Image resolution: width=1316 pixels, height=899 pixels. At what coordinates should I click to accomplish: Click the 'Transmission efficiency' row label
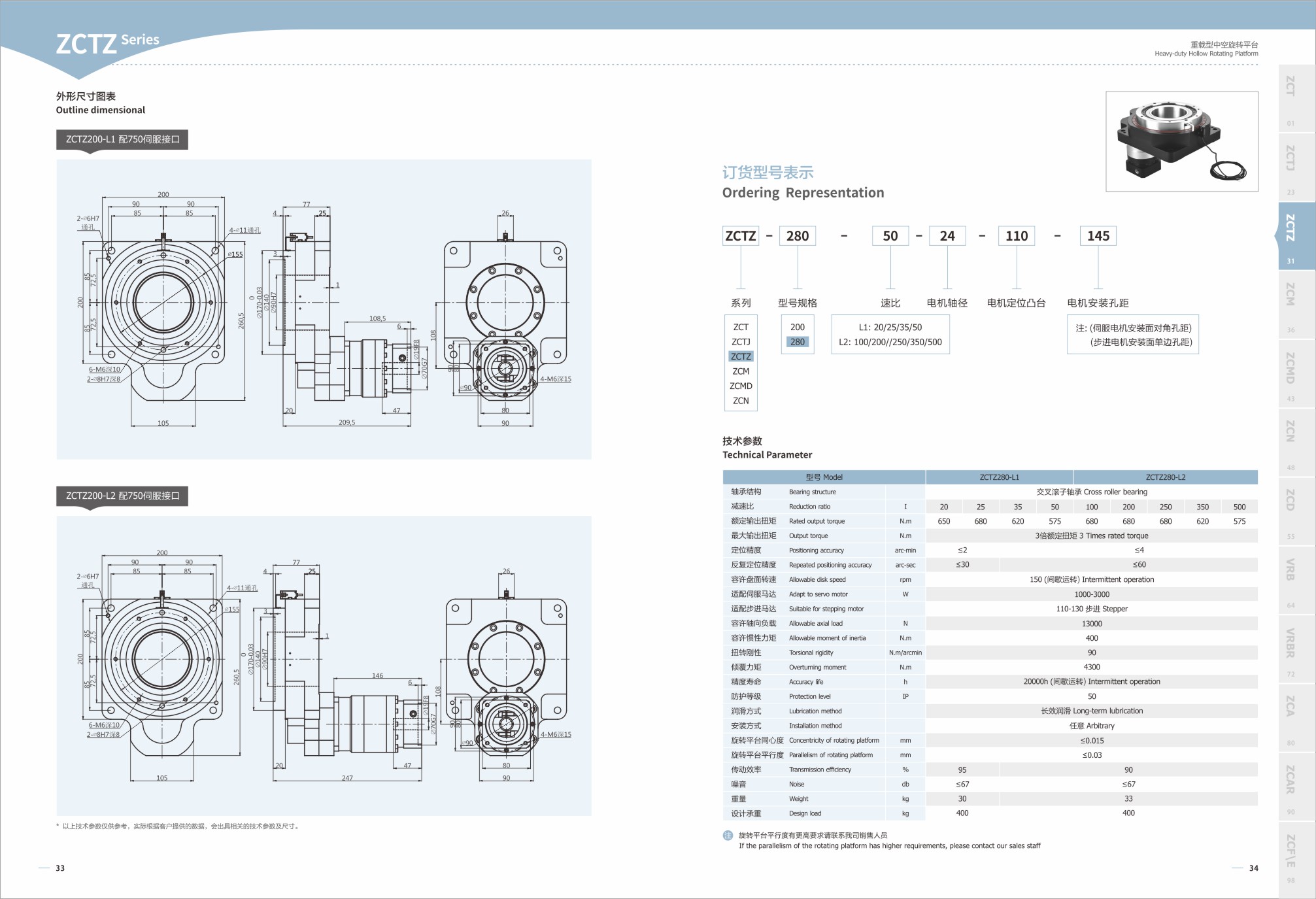tap(820, 770)
